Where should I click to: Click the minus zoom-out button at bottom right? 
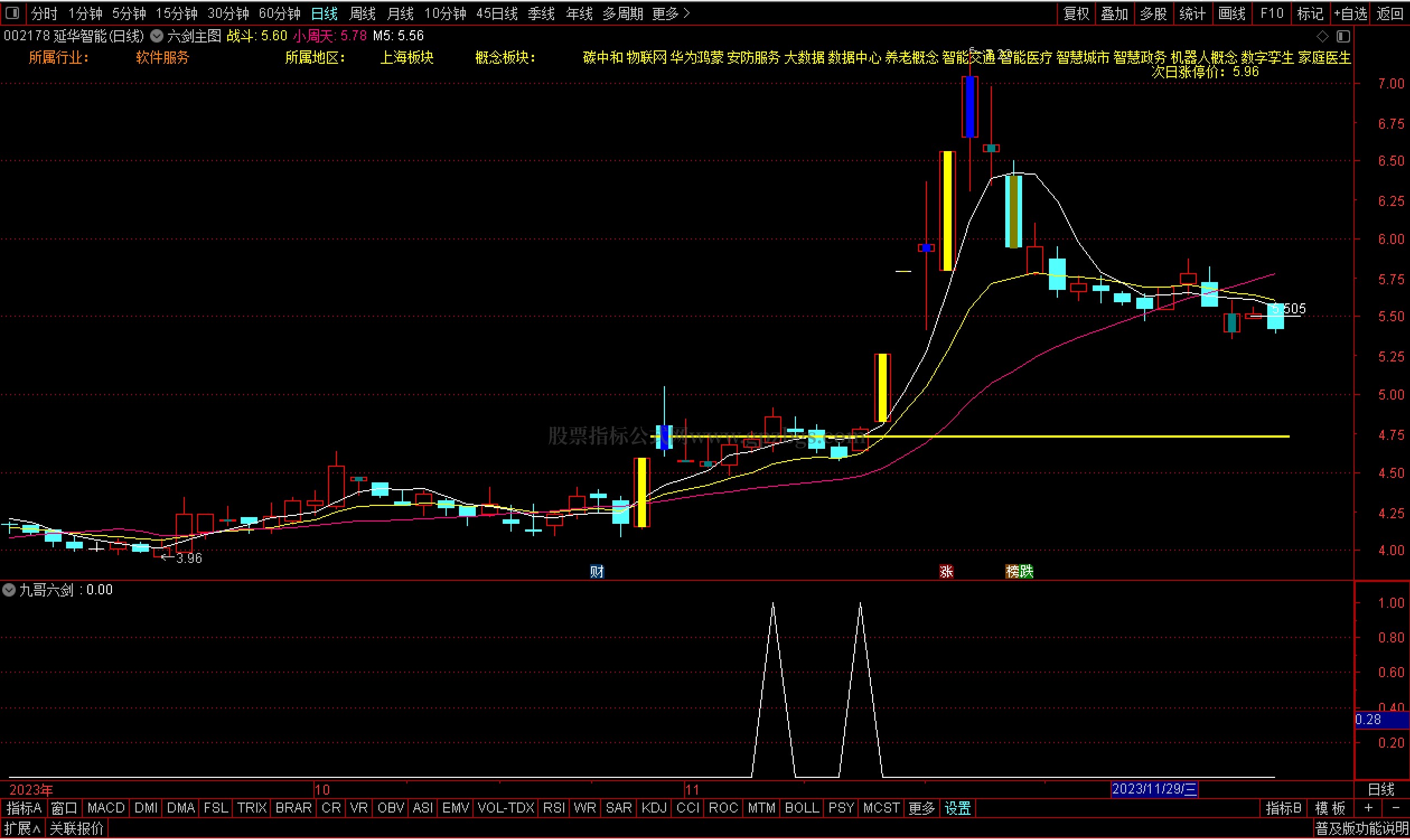click(x=1395, y=808)
